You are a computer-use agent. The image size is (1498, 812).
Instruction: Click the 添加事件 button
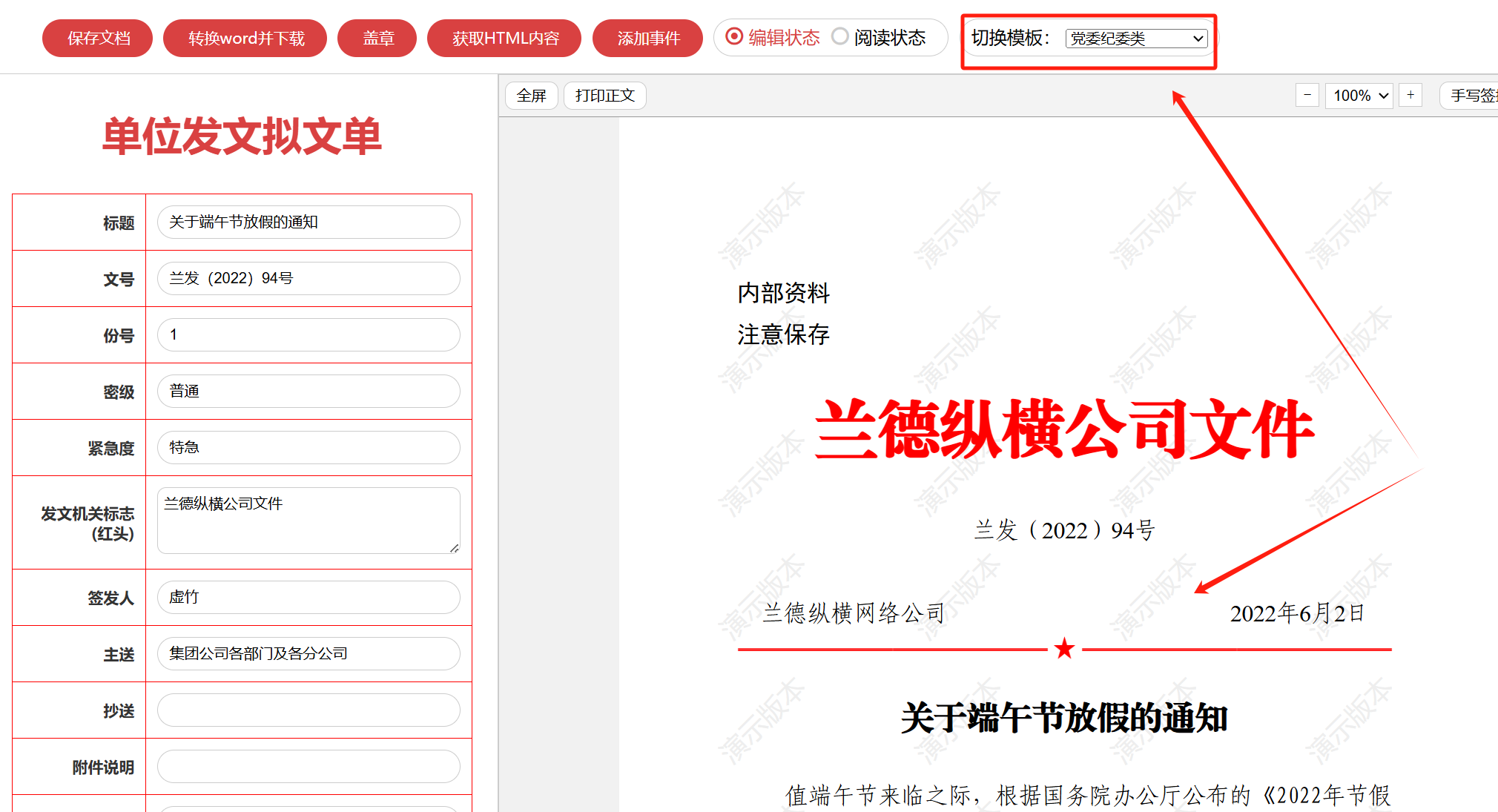click(x=647, y=39)
